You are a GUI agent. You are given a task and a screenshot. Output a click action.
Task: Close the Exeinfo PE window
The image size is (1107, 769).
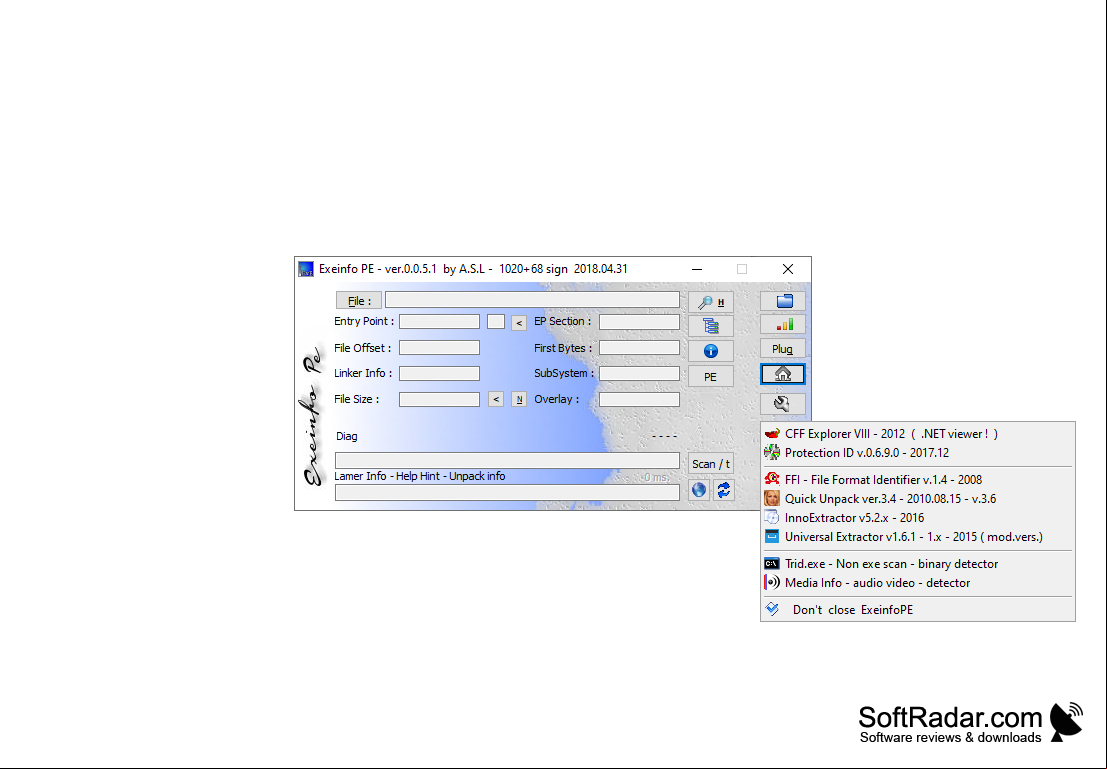click(x=788, y=269)
